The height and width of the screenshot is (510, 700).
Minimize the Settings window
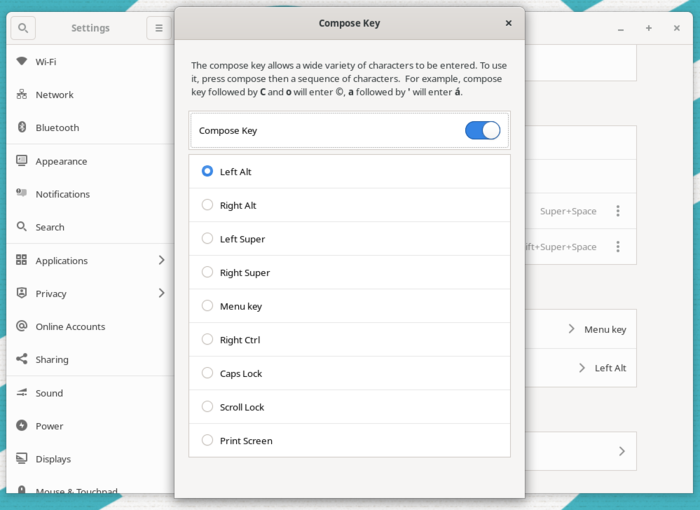point(621,28)
